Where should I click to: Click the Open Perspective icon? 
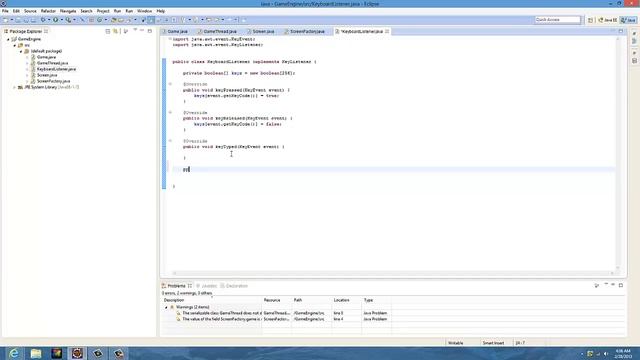(x=591, y=20)
